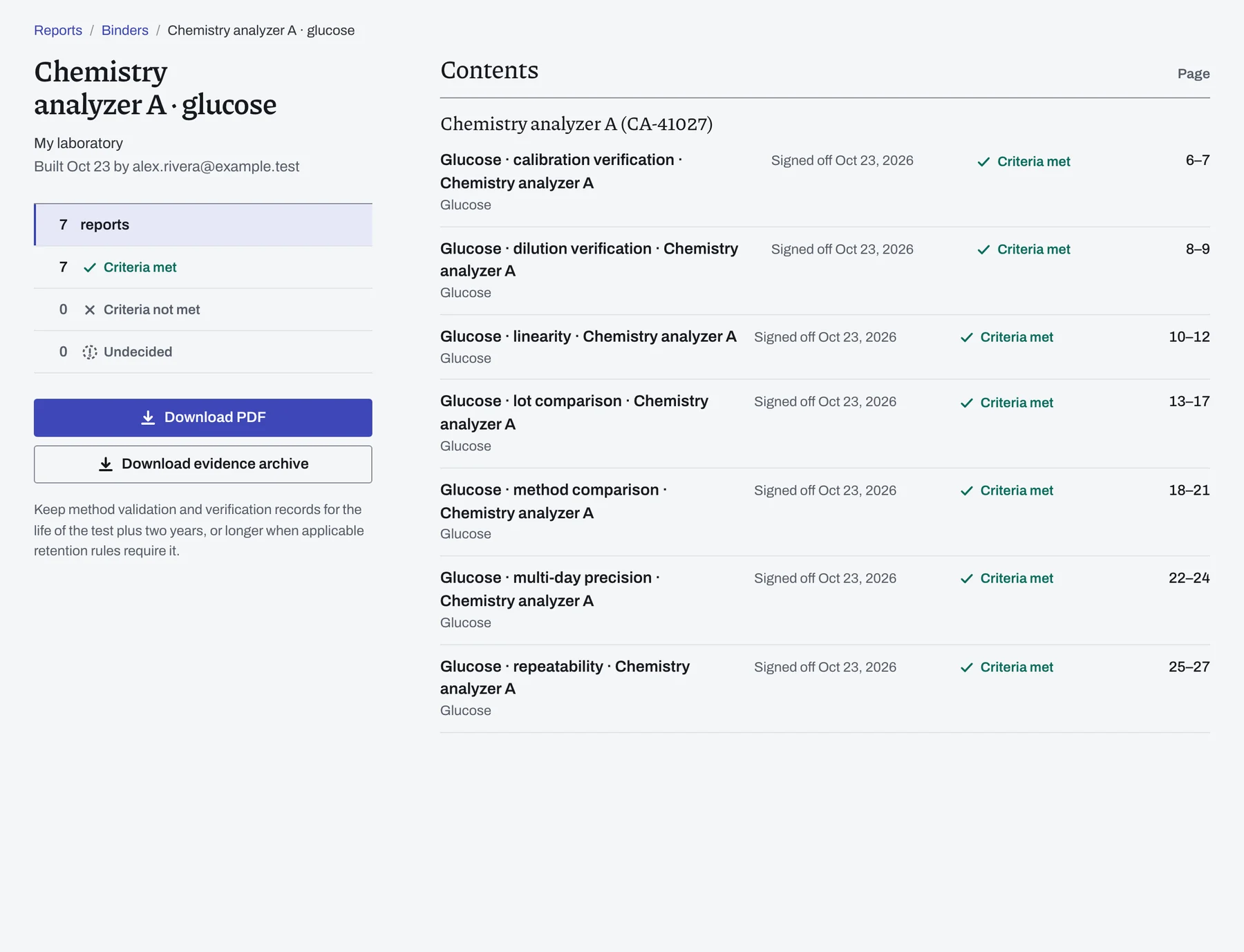Image resolution: width=1244 pixels, height=952 pixels.
Task: Click the checkmark on the repeatability row
Action: (x=966, y=667)
